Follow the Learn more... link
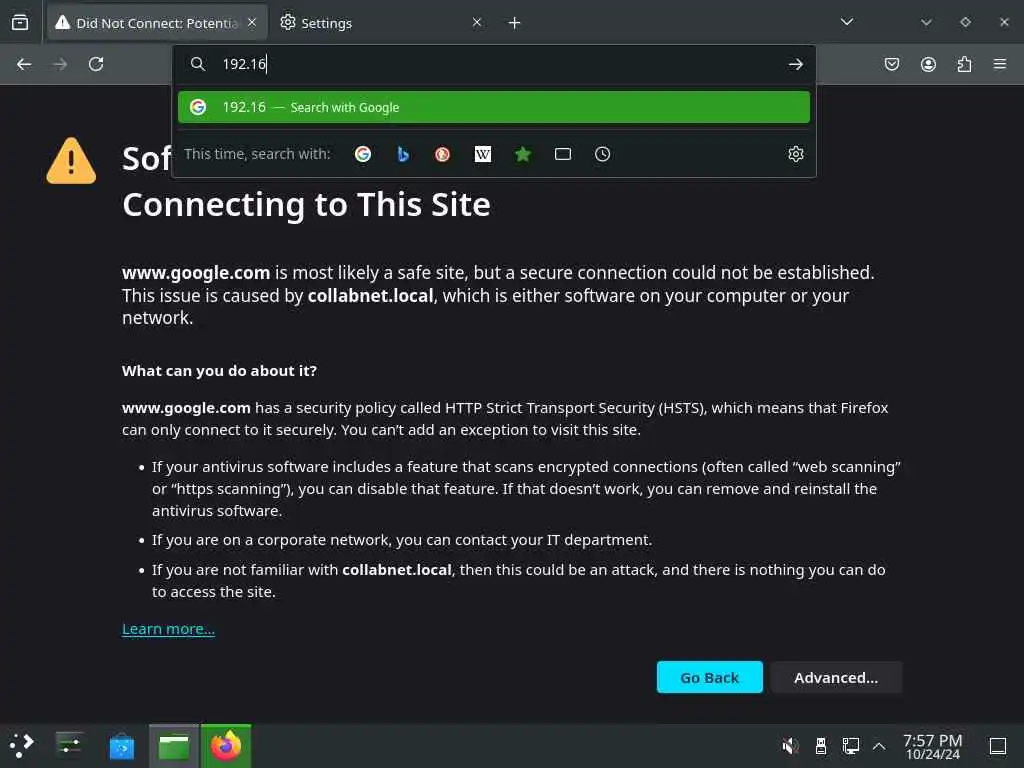Viewport: 1024px width, 768px height. coord(168,629)
